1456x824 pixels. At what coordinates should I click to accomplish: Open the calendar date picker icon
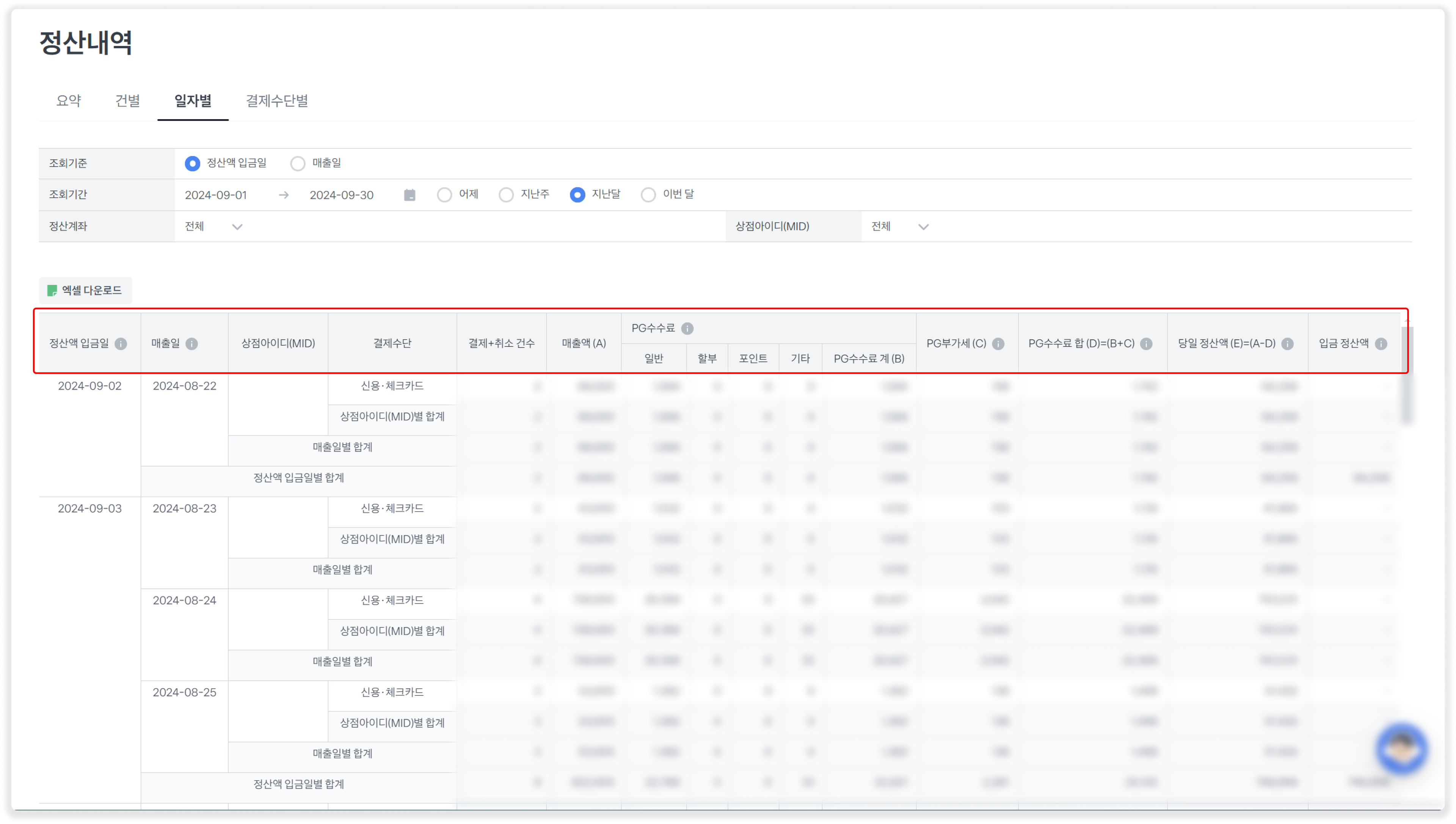coord(410,195)
